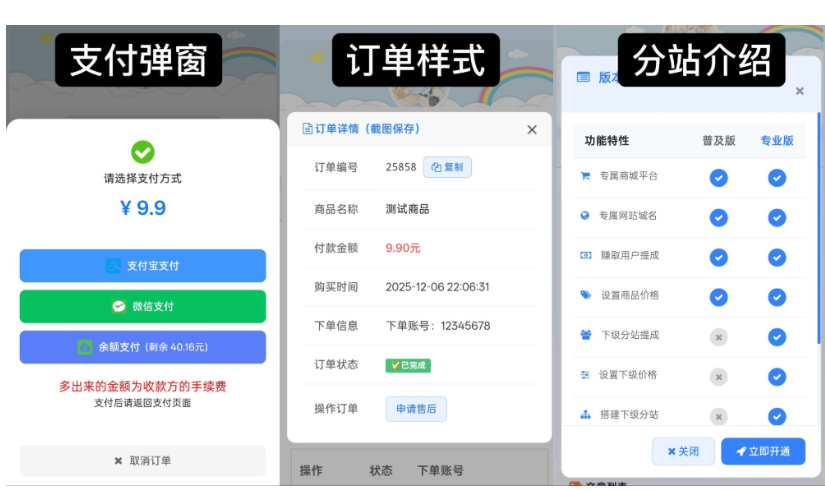Click green success checkmark in payment popup
This screenshot has width=825, height=490.
143,152
